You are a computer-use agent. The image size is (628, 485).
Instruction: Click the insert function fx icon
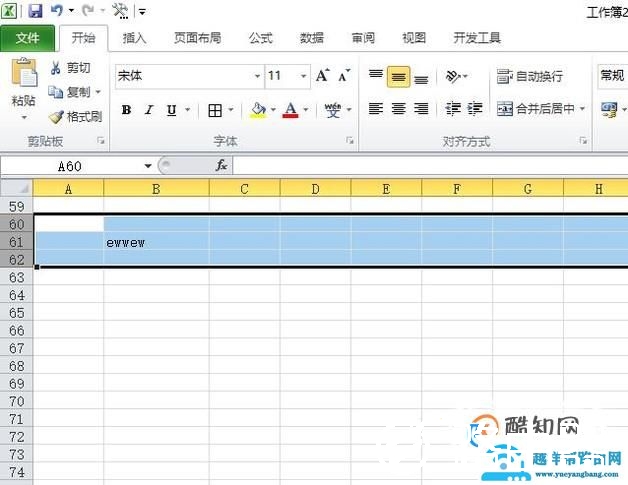coord(221,165)
